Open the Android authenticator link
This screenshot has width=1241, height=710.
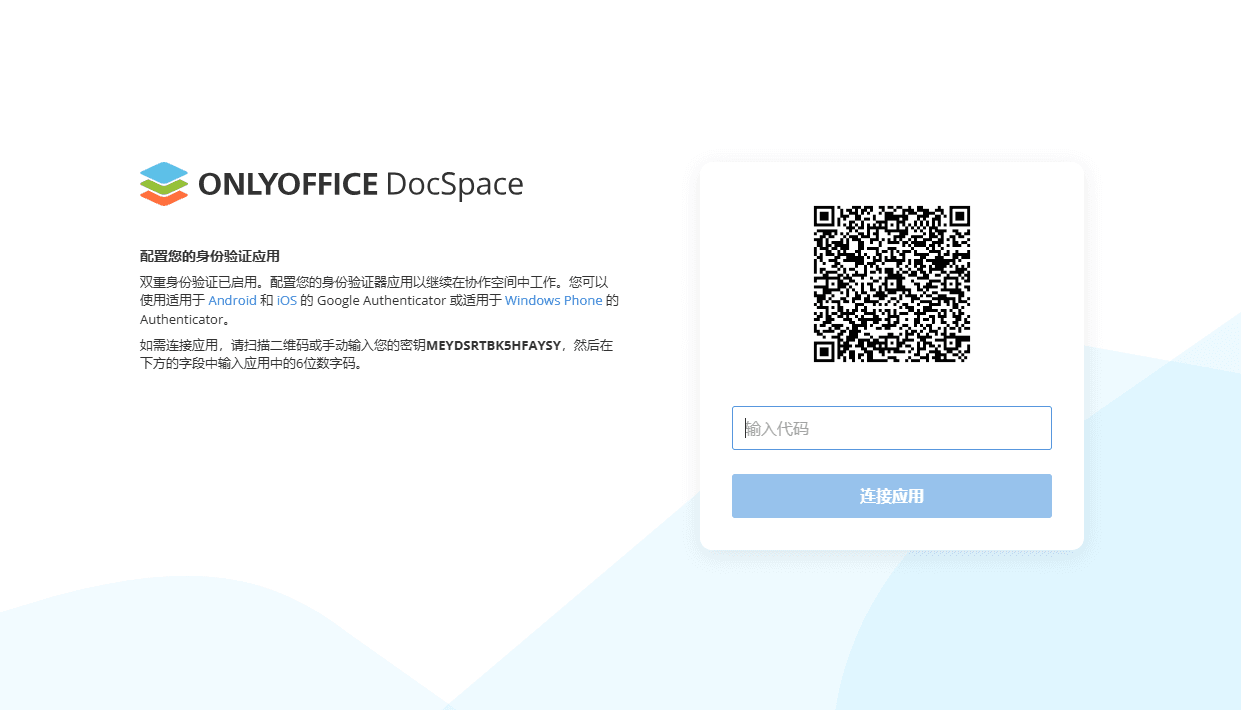(232, 300)
